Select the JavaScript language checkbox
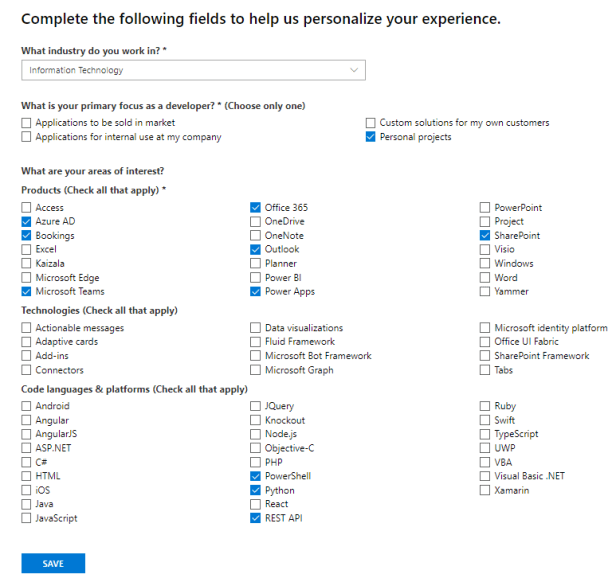This screenshot has width=616, height=582. [x=26, y=519]
